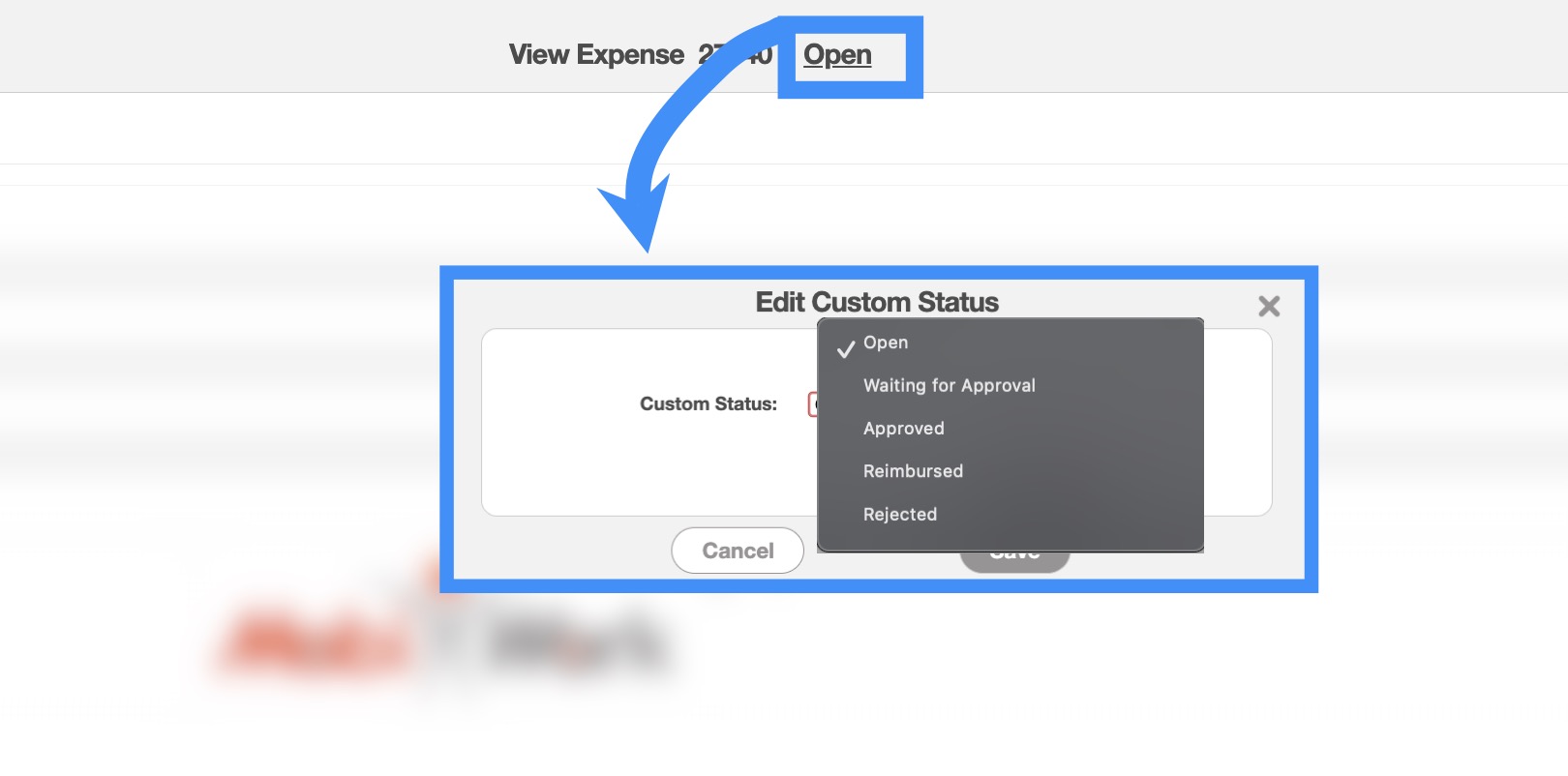Click the Edit Custom Status title
The image size is (1568, 776).
(x=876, y=302)
